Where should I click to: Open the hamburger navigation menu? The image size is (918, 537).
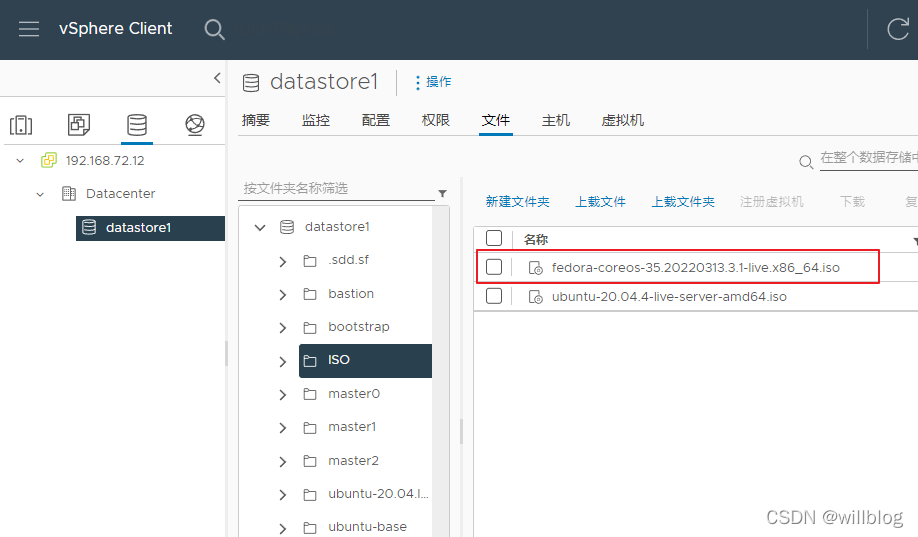coord(29,29)
